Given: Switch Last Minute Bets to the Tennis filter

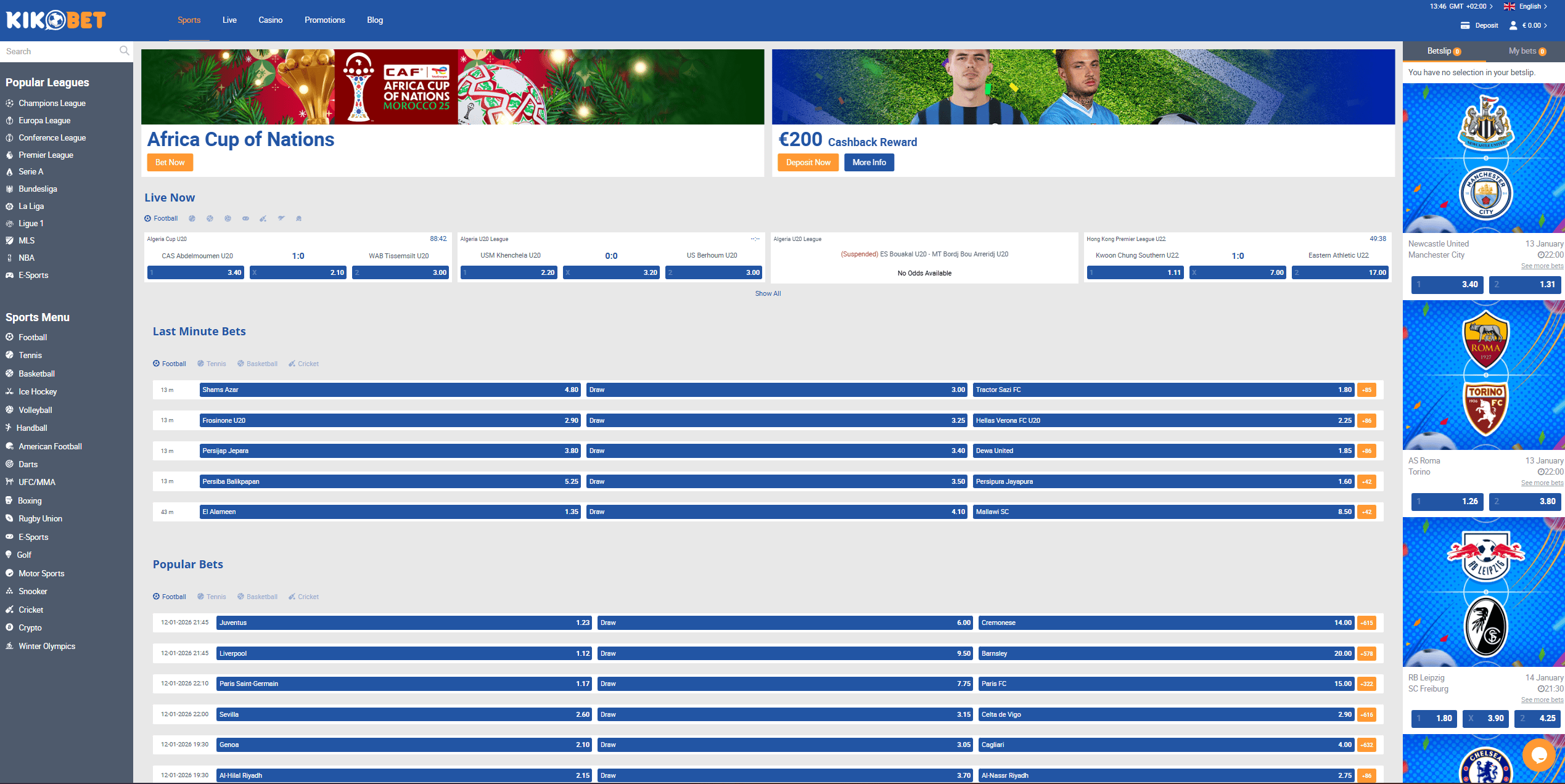Looking at the screenshot, I should (x=212, y=364).
